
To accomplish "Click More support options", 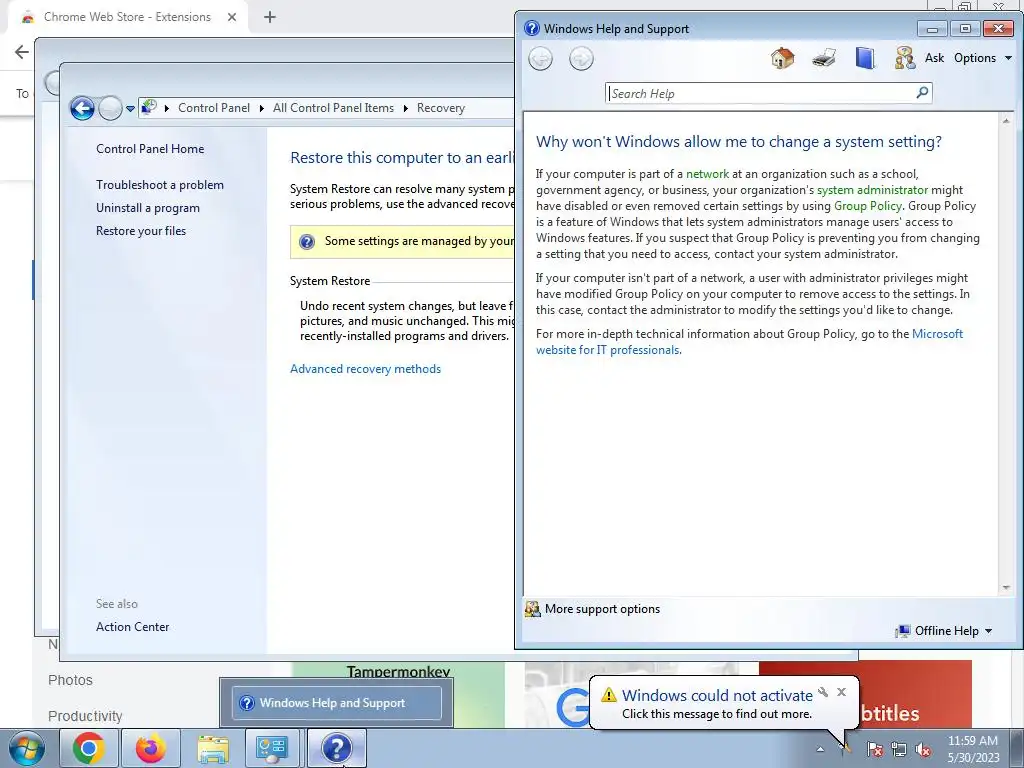I will (x=602, y=609).
